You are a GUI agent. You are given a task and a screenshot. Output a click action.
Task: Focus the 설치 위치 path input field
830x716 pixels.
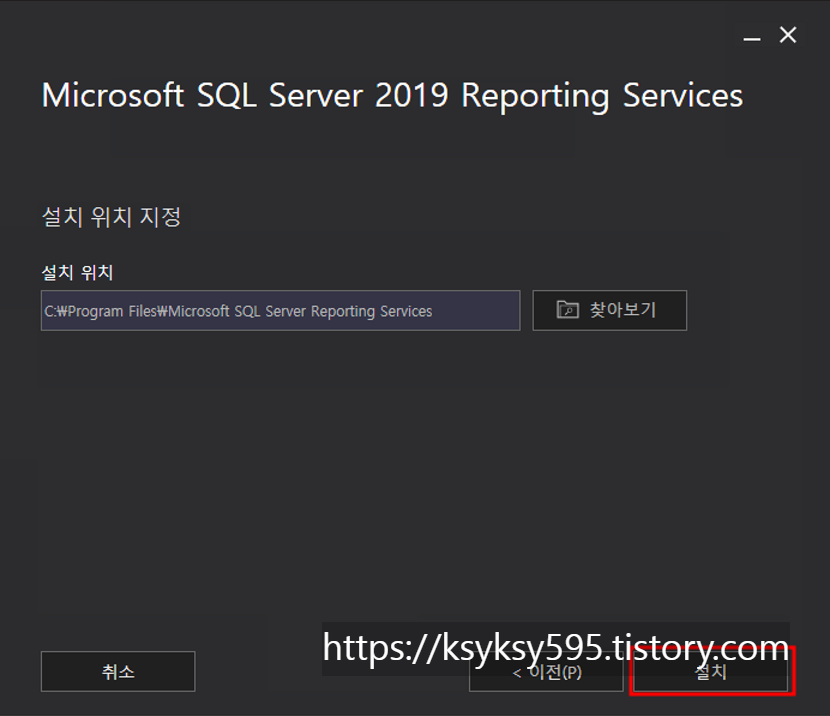pyautogui.click(x=281, y=311)
